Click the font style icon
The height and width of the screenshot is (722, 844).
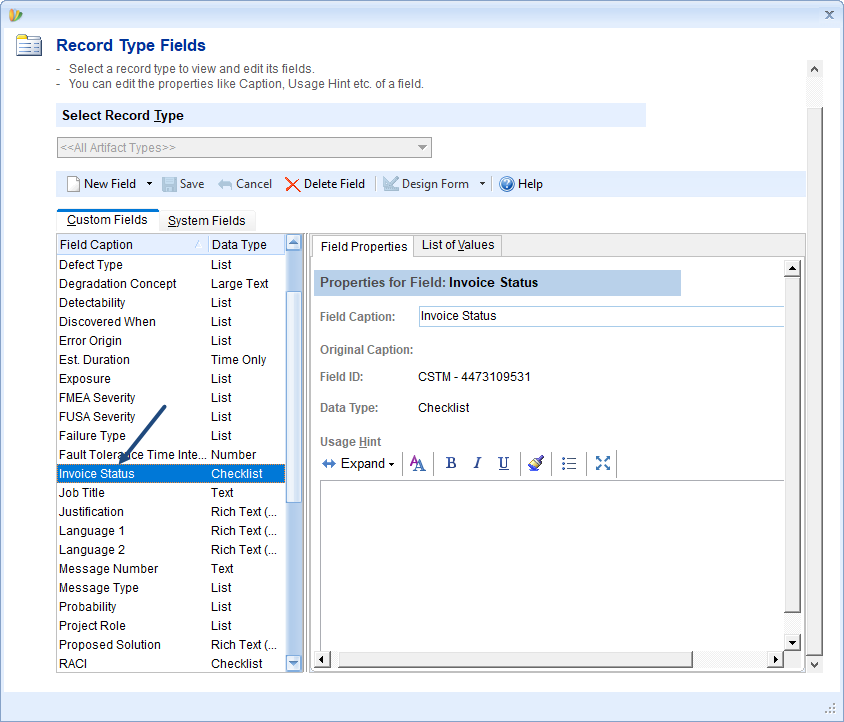click(x=417, y=464)
